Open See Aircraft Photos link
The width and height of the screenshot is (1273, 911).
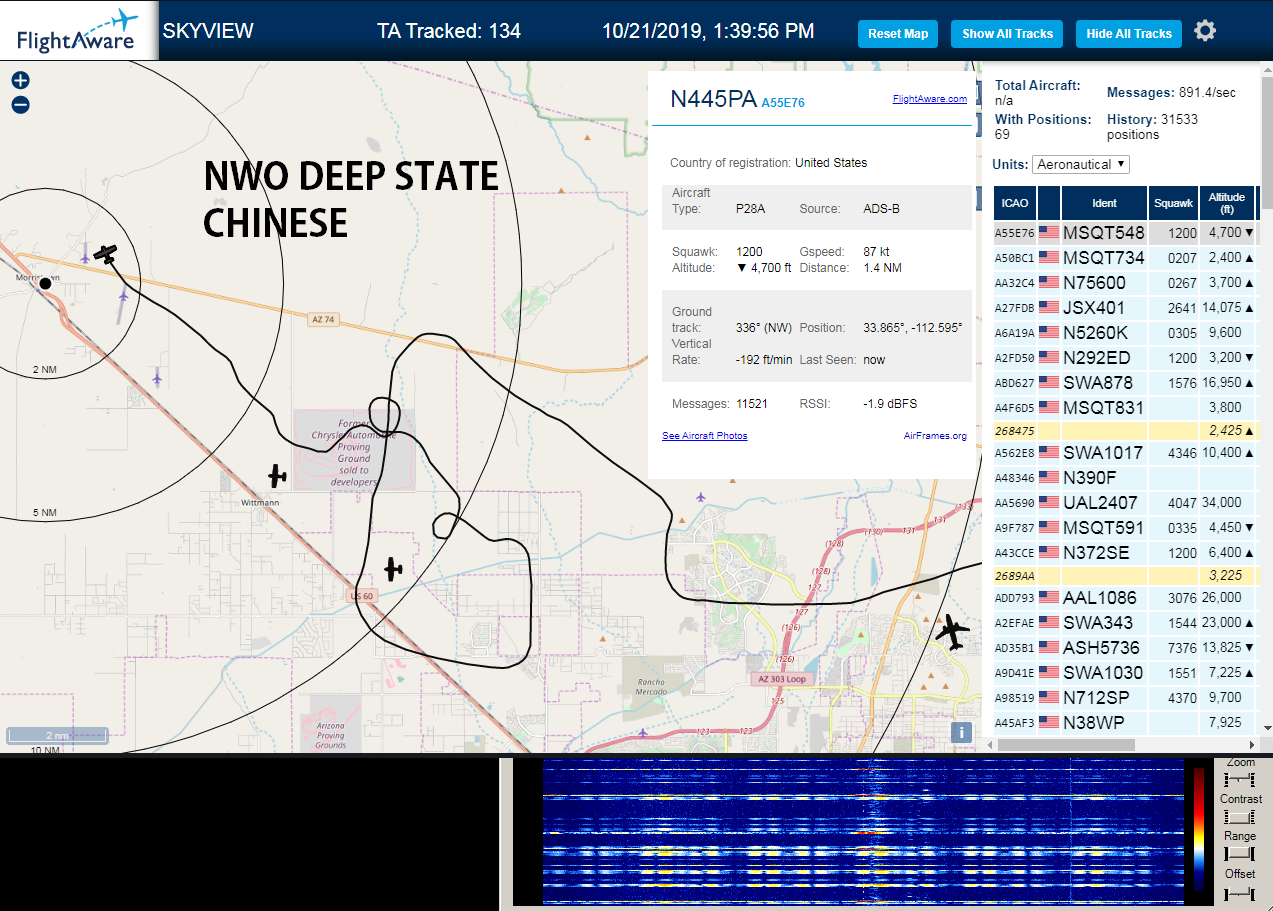click(x=705, y=436)
